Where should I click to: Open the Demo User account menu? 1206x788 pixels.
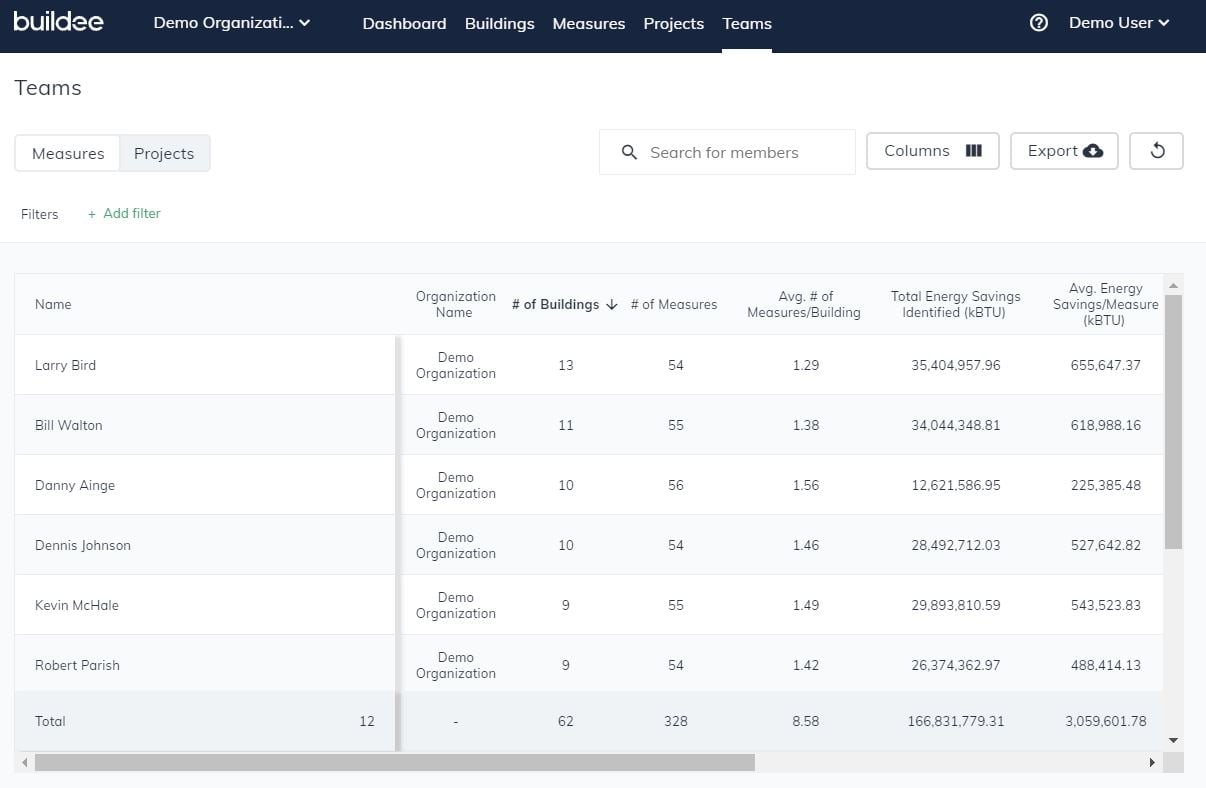(1118, 23)
